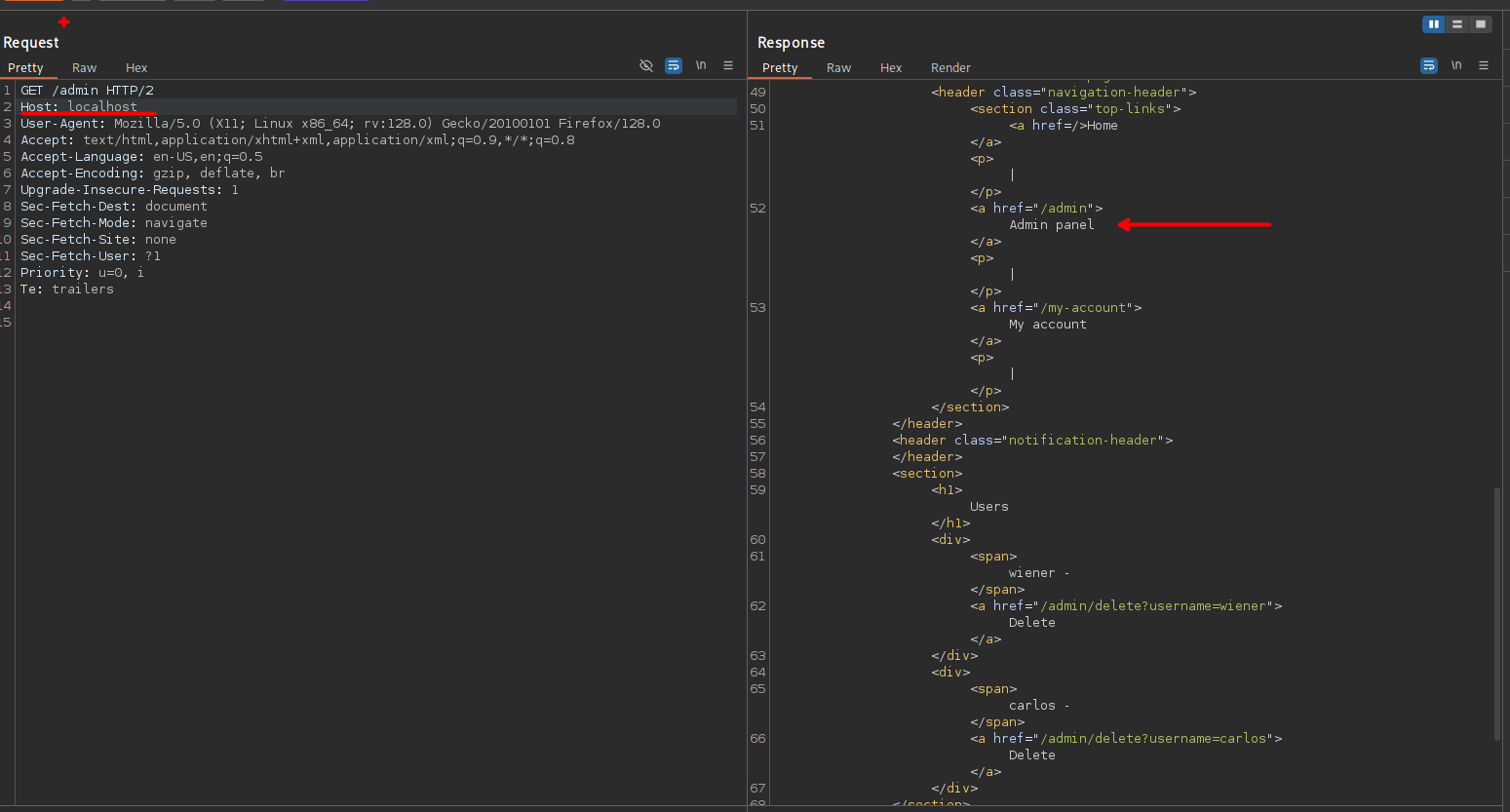The height and width of the screenshot is (812, 1510).
Task: Open the Raw tab in Response
Action: (x=838, y=68)
